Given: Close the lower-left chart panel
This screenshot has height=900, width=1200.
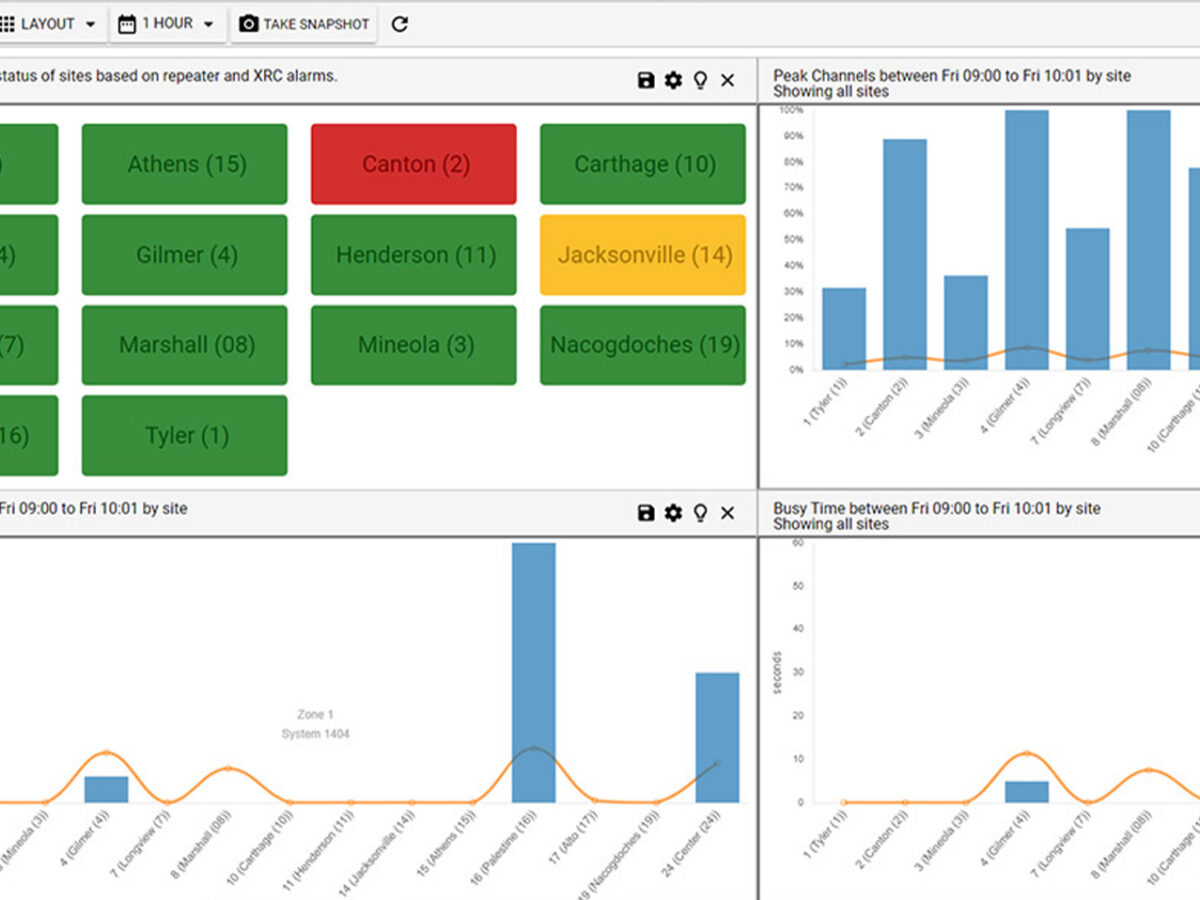Looking at the screenshot, I should pos(727,513).
